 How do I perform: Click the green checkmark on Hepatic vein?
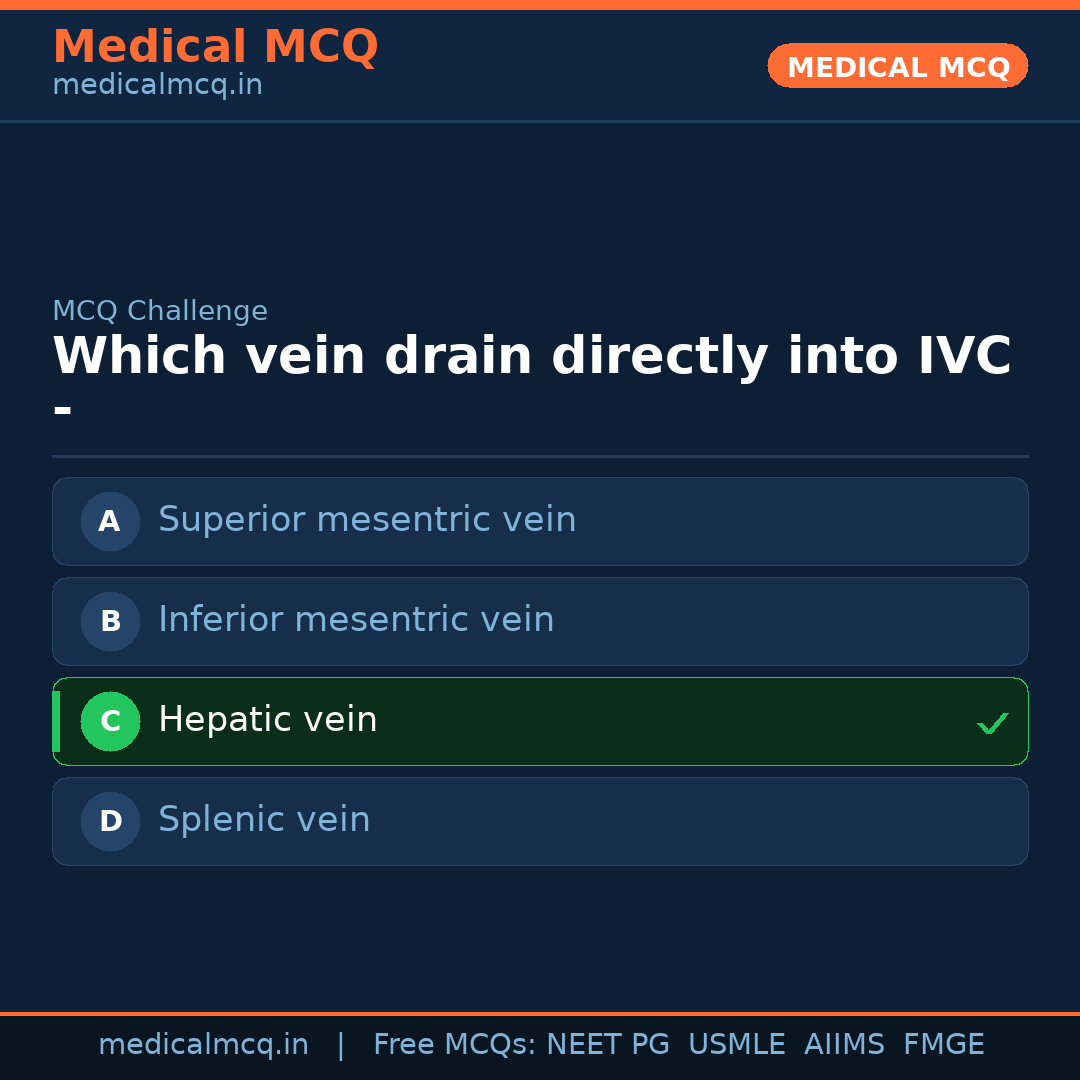point(992,723)
